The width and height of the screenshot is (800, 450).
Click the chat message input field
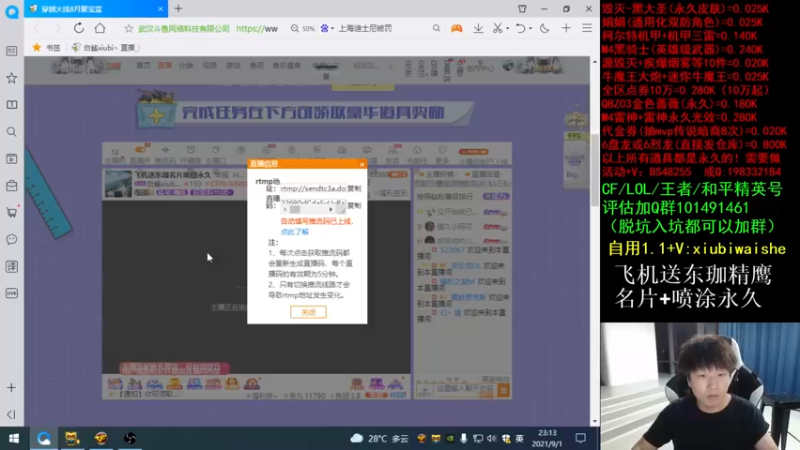464,390
